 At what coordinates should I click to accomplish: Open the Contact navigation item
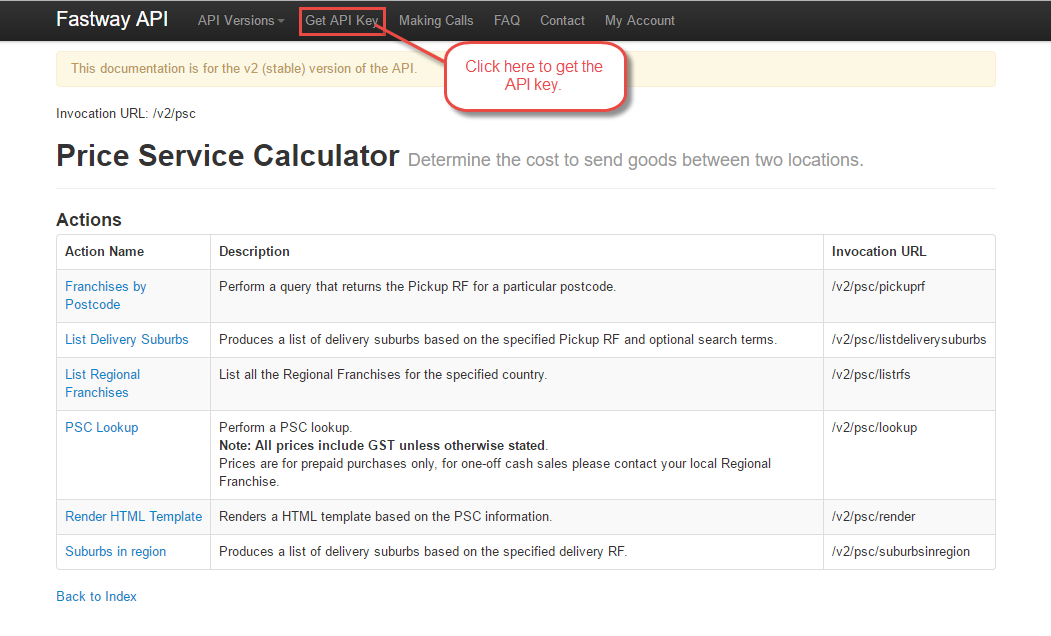562,21
